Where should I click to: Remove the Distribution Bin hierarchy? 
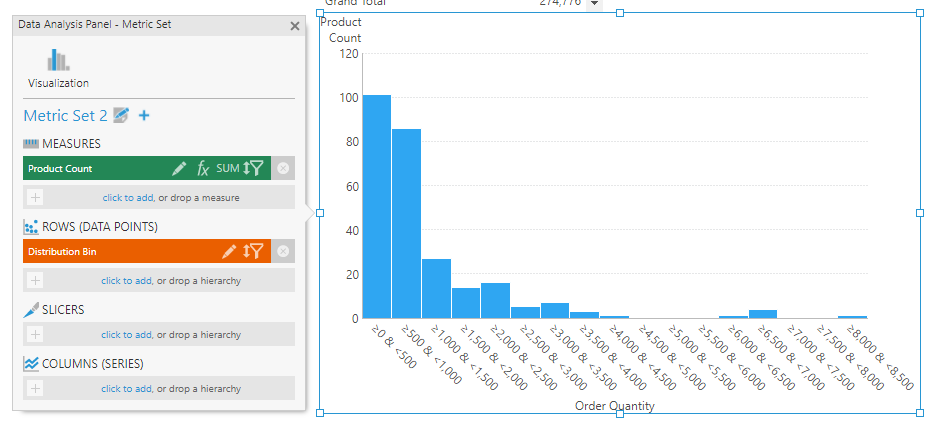(283, 251)
